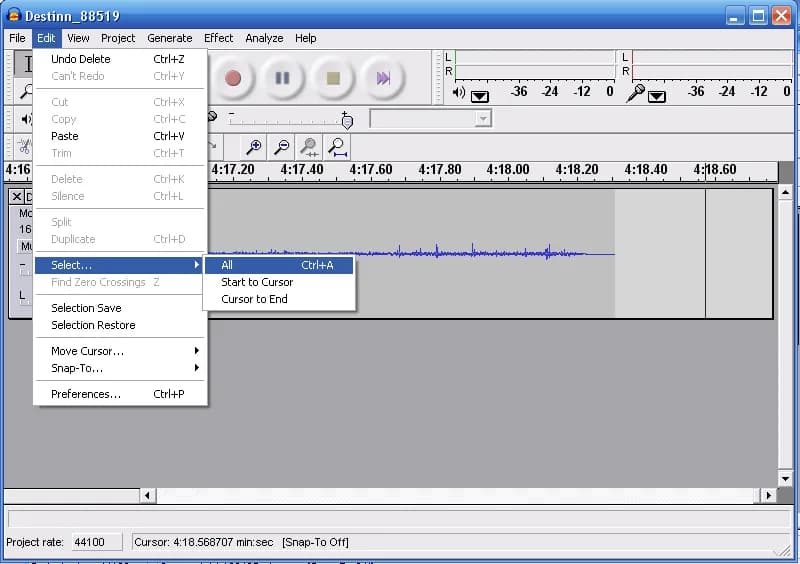Image resolution: width=800 pixels, height=564 pixels.
Task: Choose Select All in the submenu
Action: (x=279, y=265)
